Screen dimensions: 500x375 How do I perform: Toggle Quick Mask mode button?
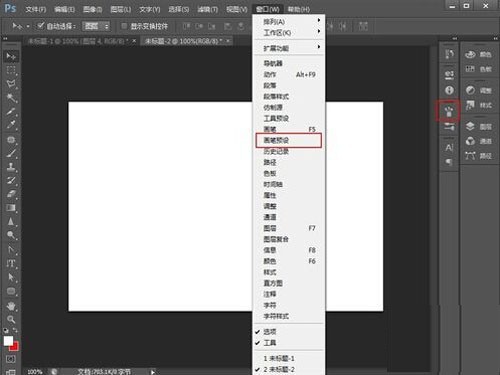tap(11, 359)
